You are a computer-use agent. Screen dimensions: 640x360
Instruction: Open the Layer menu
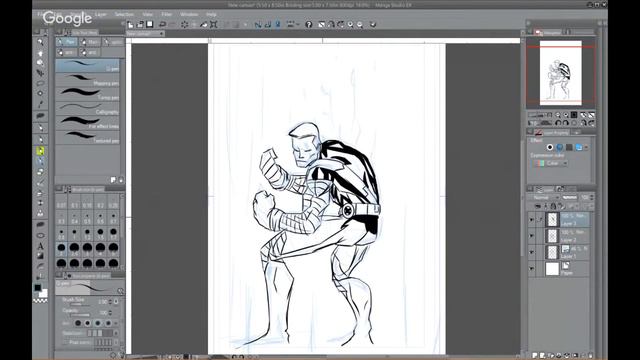100,14
